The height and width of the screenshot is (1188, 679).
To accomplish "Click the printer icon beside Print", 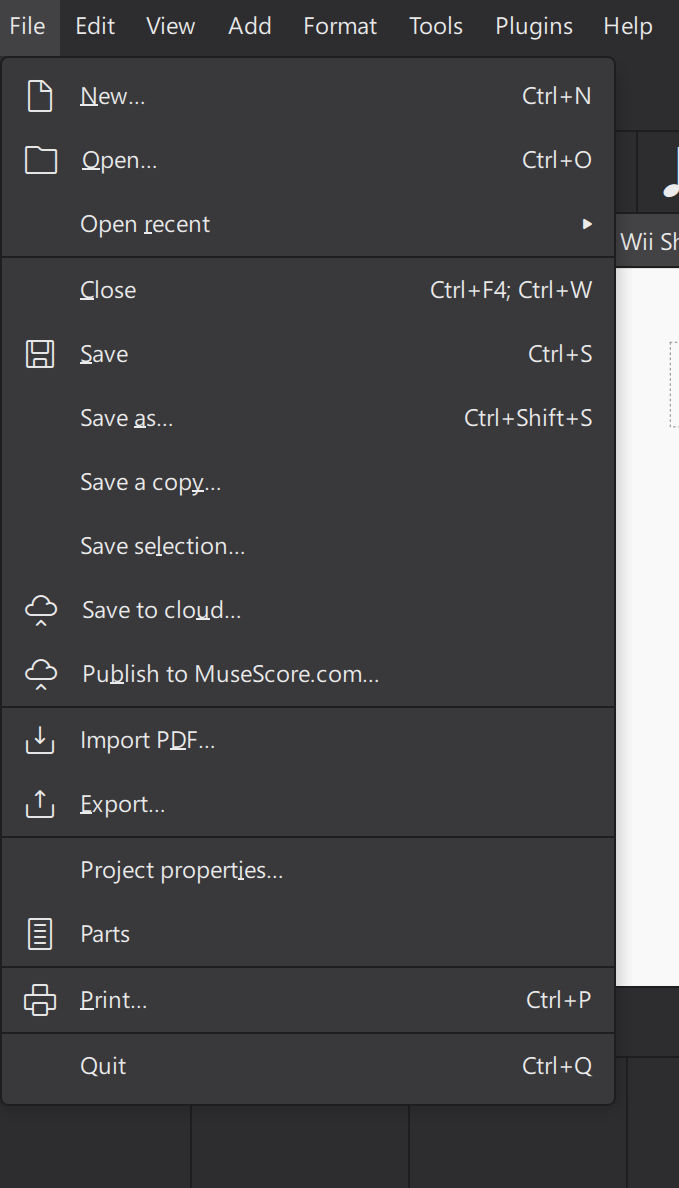I will tap(40, 999).
